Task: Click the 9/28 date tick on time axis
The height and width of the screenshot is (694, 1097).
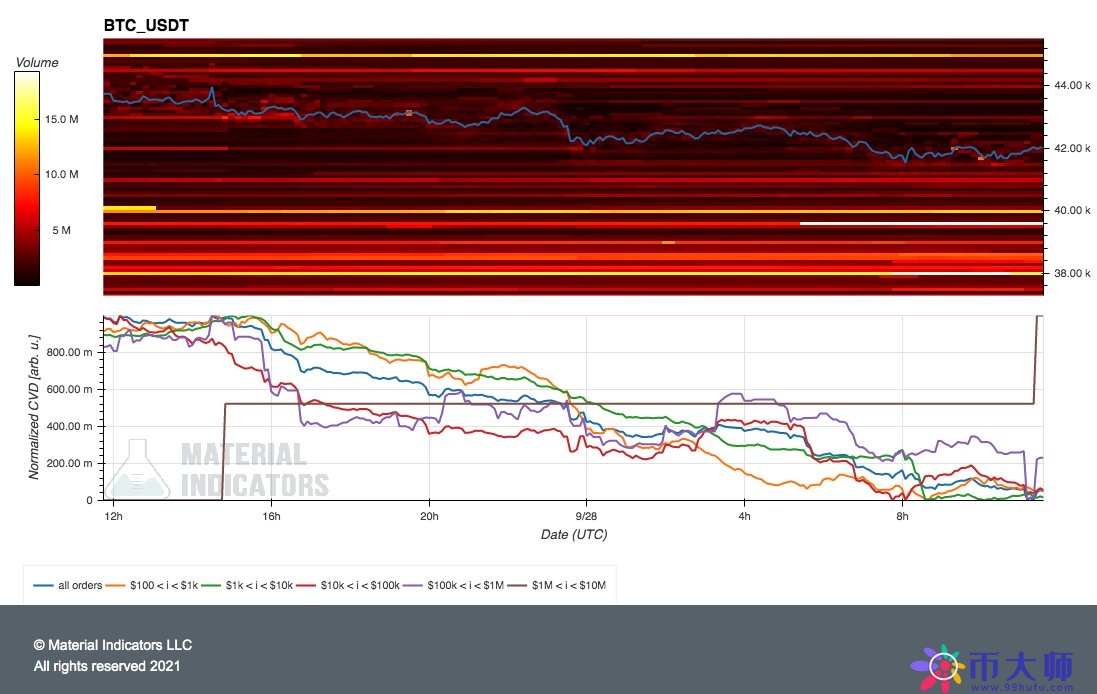Action: tap(585, 516)
